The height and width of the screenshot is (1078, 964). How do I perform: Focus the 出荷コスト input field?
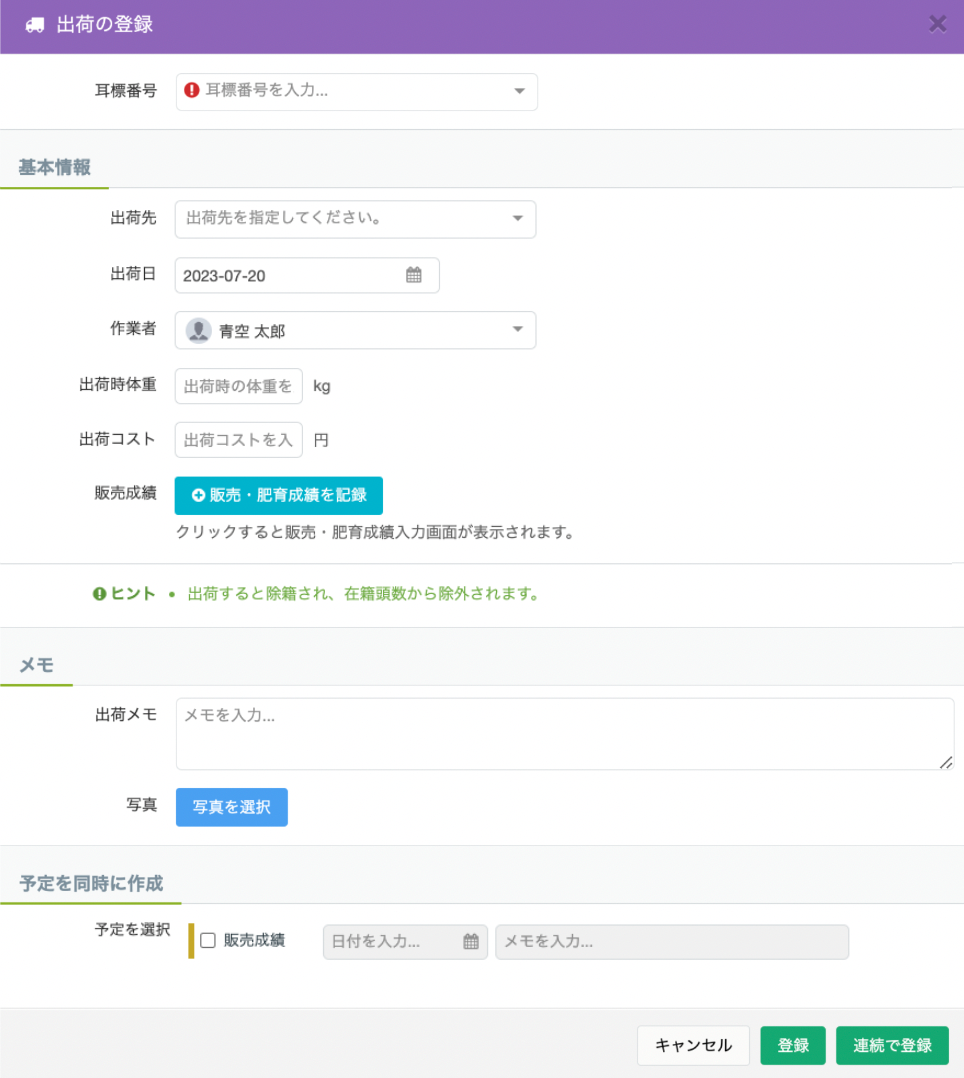(x=239, y=440)
